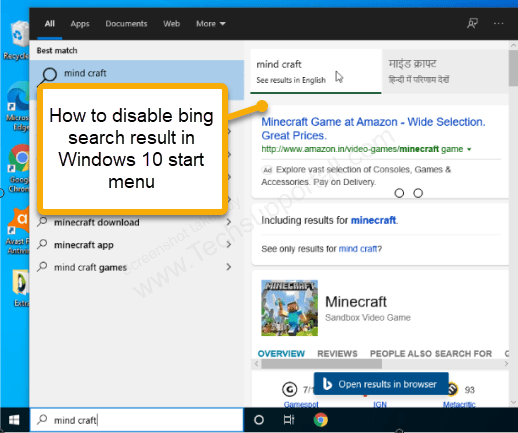This screenshot has height=433, width=518.
Task: Switch to the Documents search tab
Action: coord(126,24)
